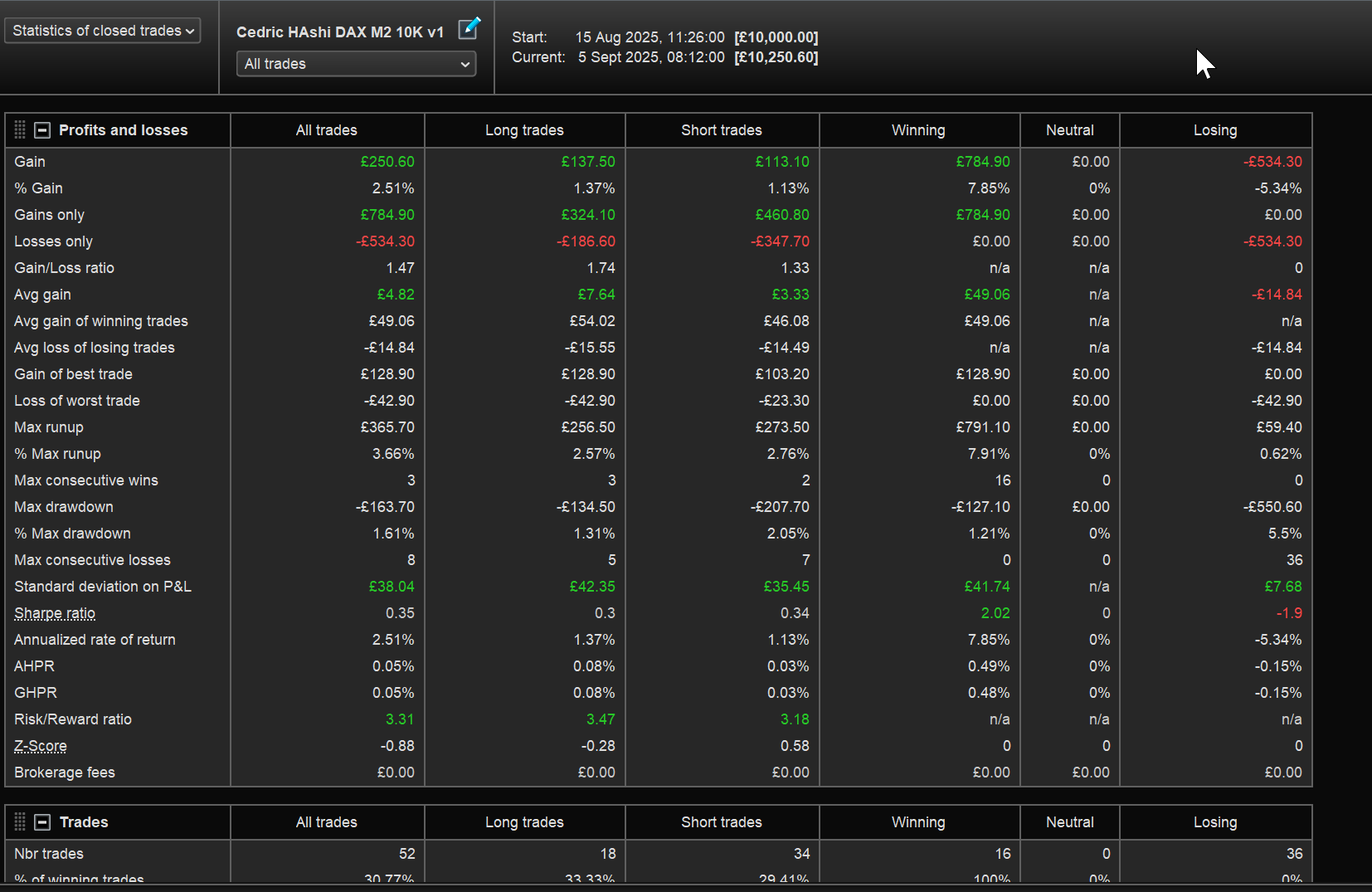The height and width of the screenshot is (892, 1372).
Task: Click the Neutral column header in Trades table
Action: (1070, 822)
